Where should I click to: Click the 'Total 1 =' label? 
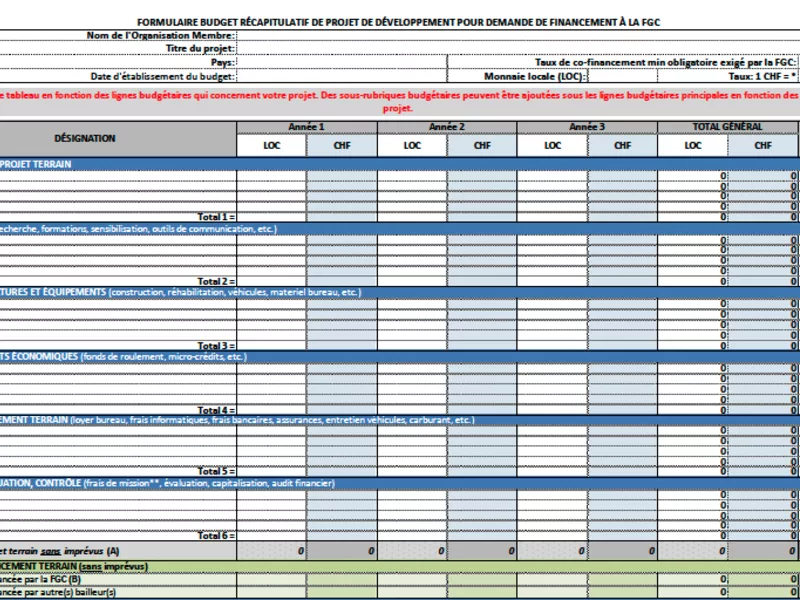[x=216, y=217]
